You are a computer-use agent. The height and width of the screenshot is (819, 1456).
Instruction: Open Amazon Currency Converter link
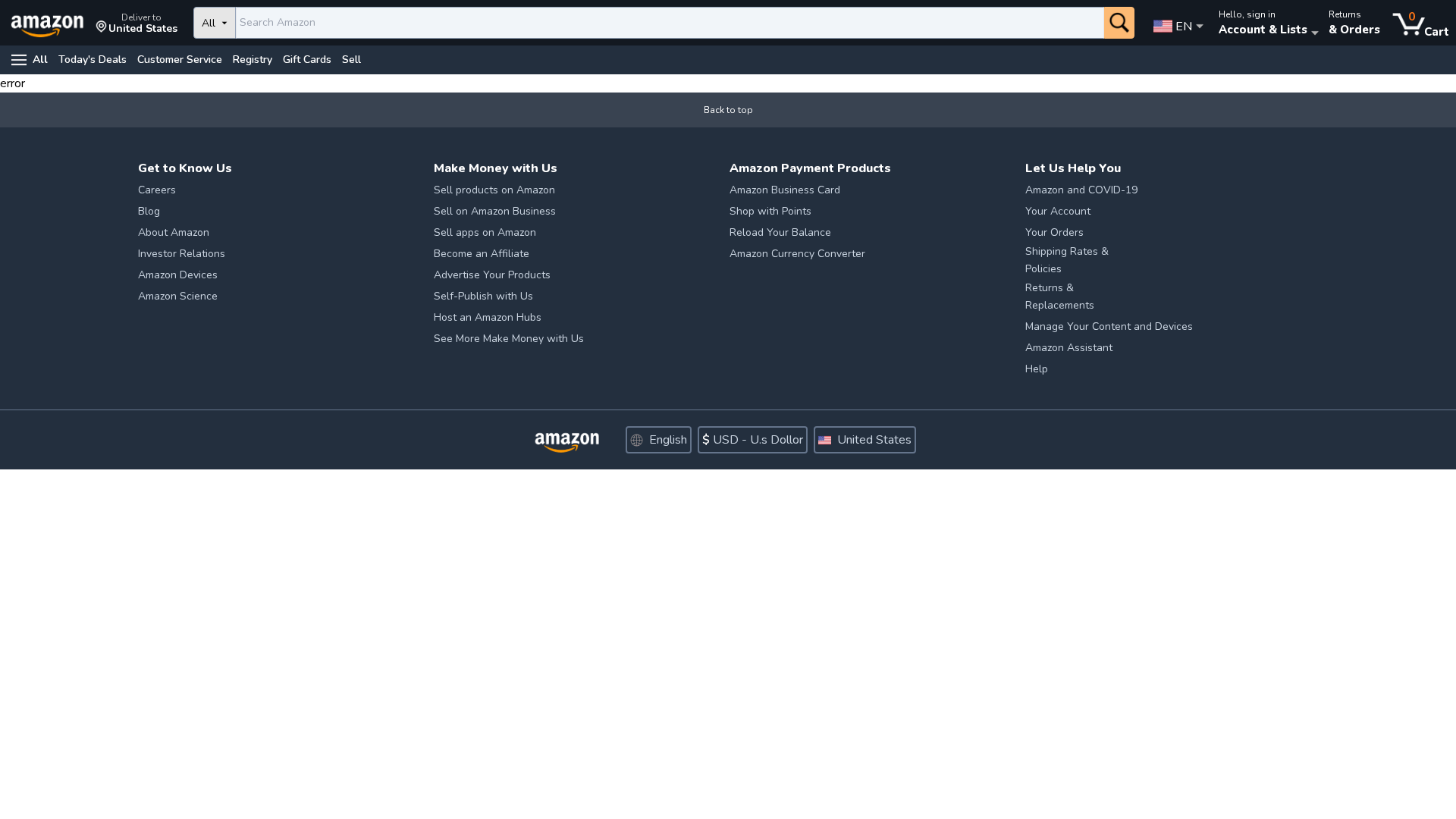click(797, 254)
